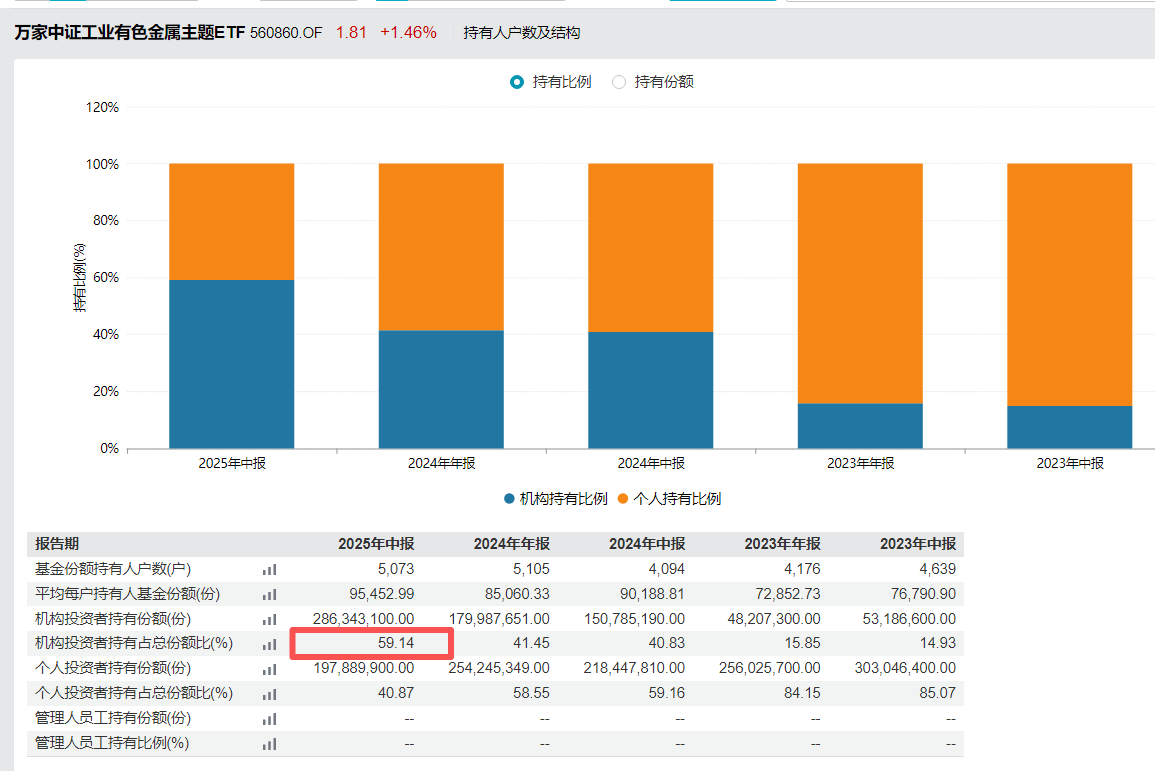Click the fund code 560860.OF
1155x771 pixels.
pyautogui.click(x=288, y=33)
